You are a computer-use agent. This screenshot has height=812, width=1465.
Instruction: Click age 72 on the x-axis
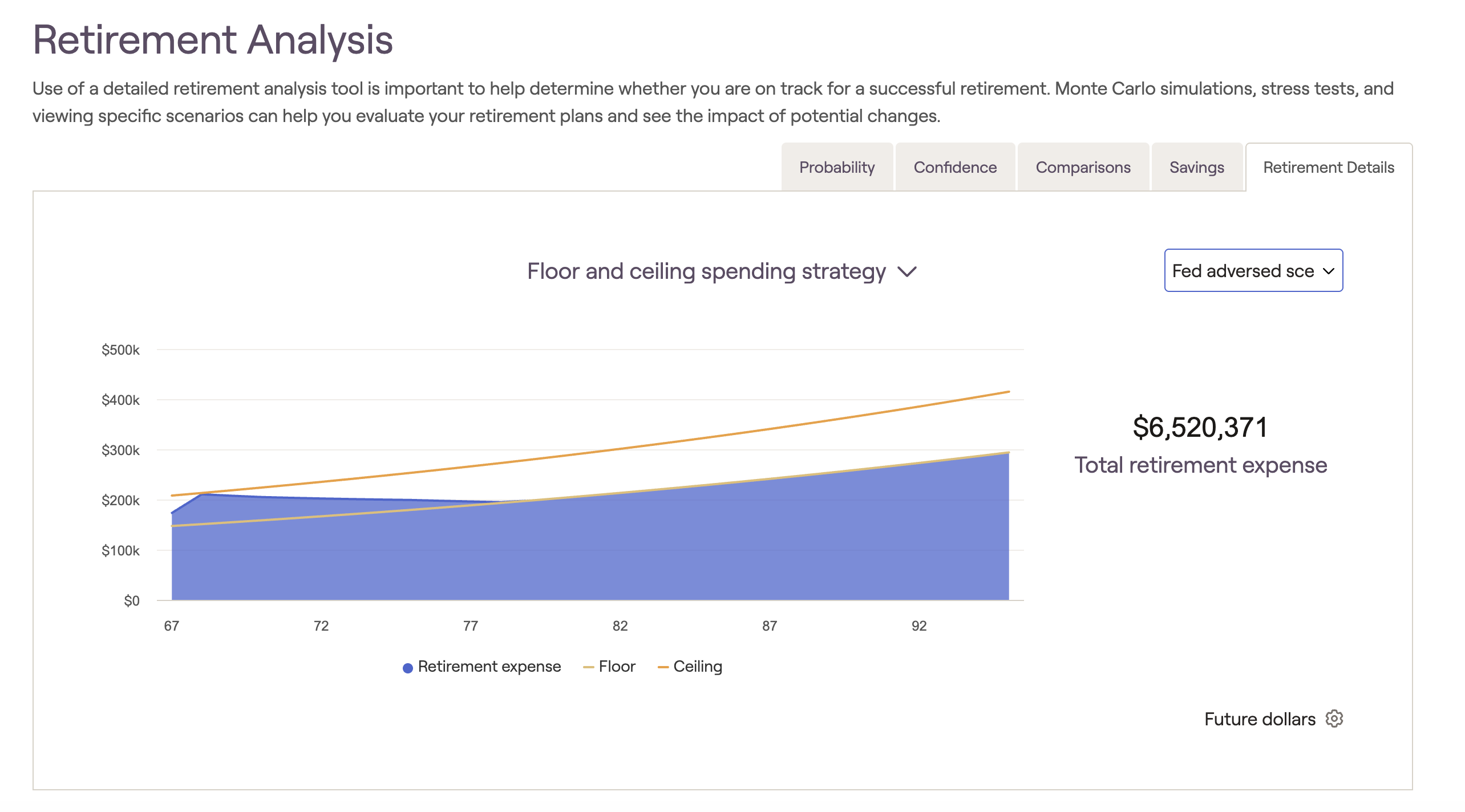tap(321, 626)
